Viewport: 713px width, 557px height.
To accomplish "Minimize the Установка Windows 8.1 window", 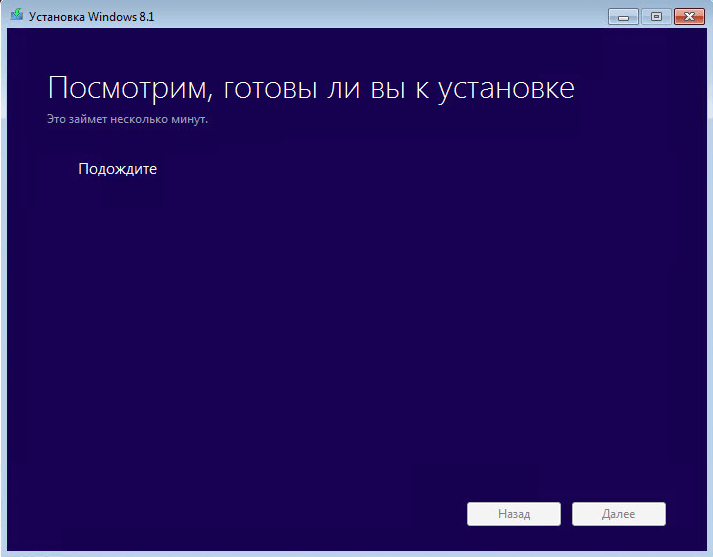I will pyautogui.click(x=623, y=17).
